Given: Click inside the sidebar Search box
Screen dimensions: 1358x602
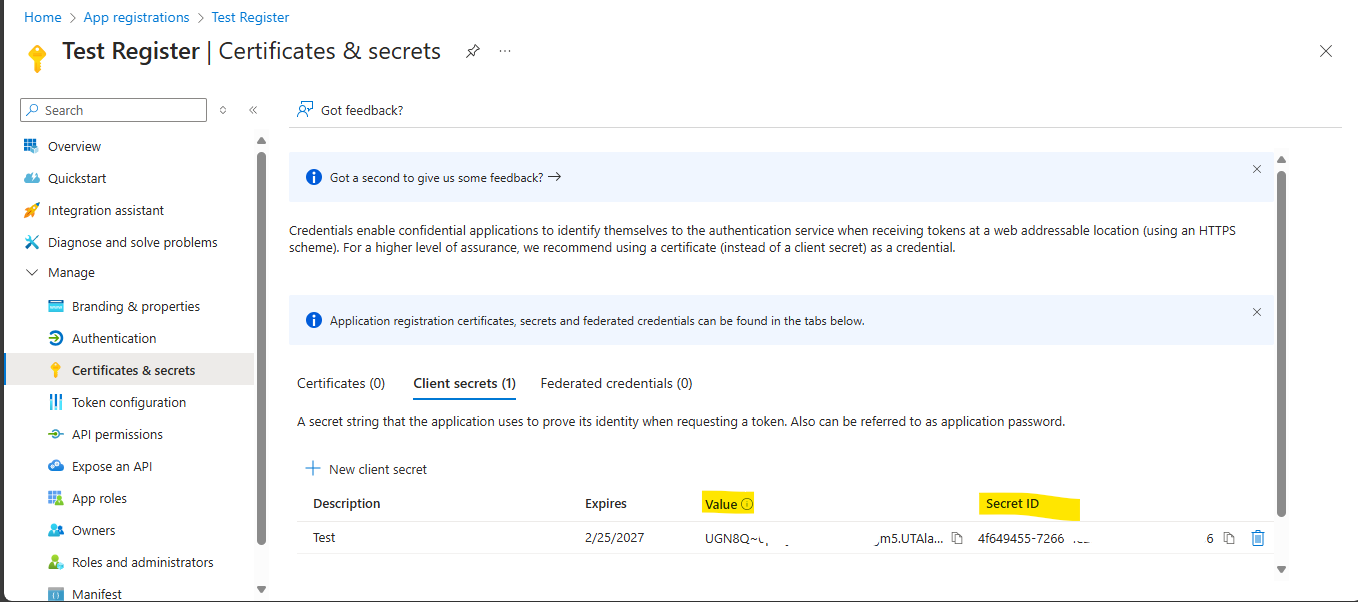Looking at the screenshot, I should tap(112, 109).
